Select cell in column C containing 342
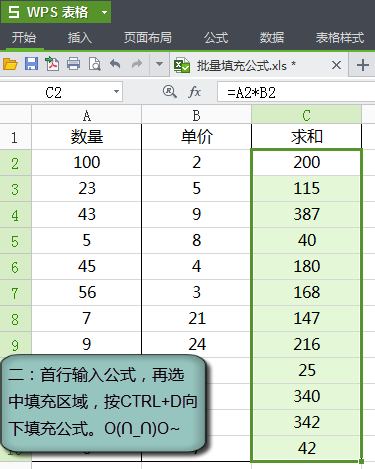The width and height of the screenshot is (375, 469). 306,423
